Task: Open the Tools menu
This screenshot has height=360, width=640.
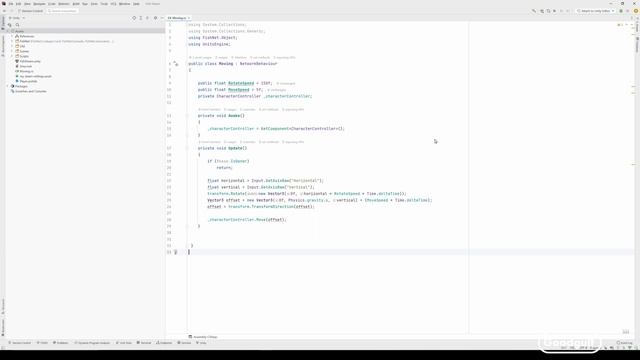Action: [104, 4]
